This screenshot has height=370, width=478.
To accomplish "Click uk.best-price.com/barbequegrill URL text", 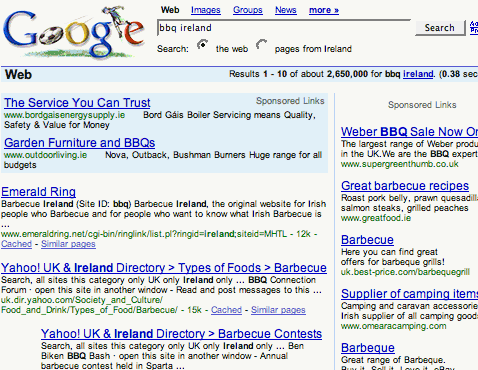I will (x=405, y=272).
